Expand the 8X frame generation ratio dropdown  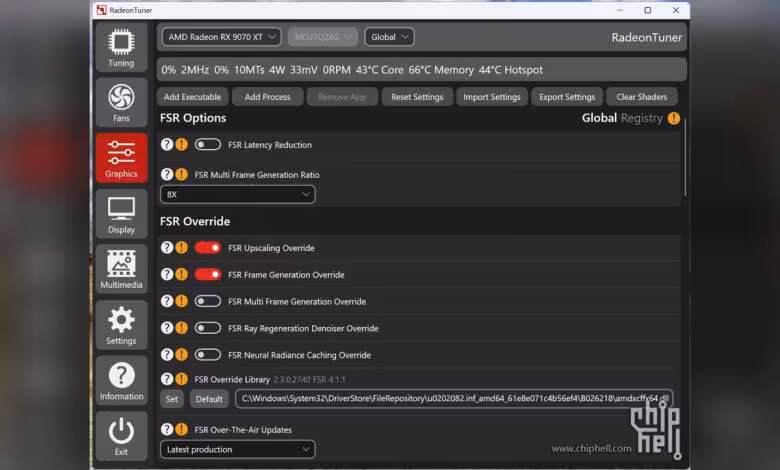coord(238,194)
